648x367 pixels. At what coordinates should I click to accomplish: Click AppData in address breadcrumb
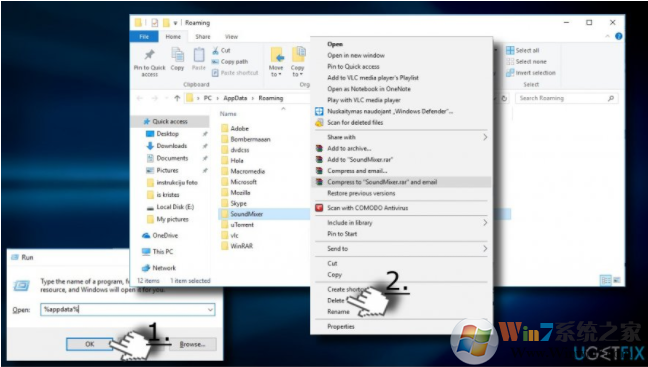[x=235, y=98]
